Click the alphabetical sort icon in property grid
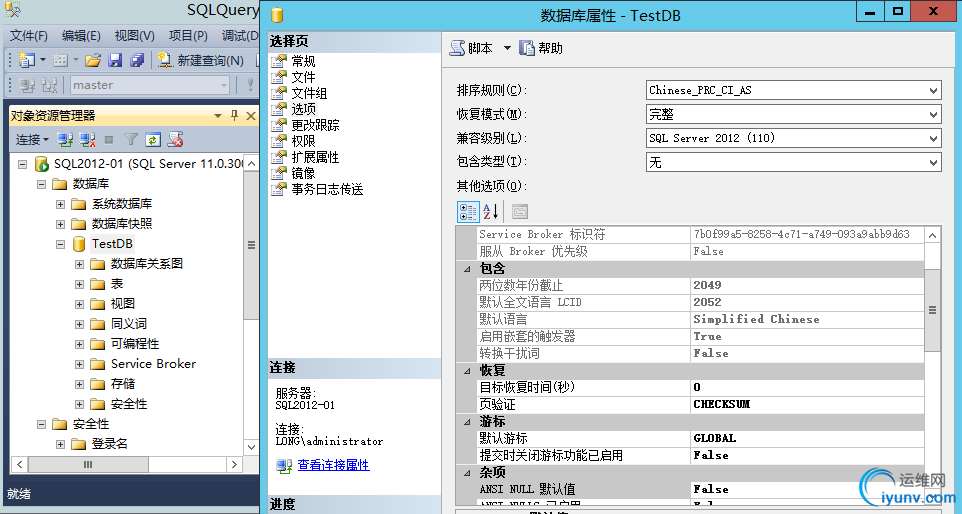This screenshot has width=962, height=514. click(490, 212)
